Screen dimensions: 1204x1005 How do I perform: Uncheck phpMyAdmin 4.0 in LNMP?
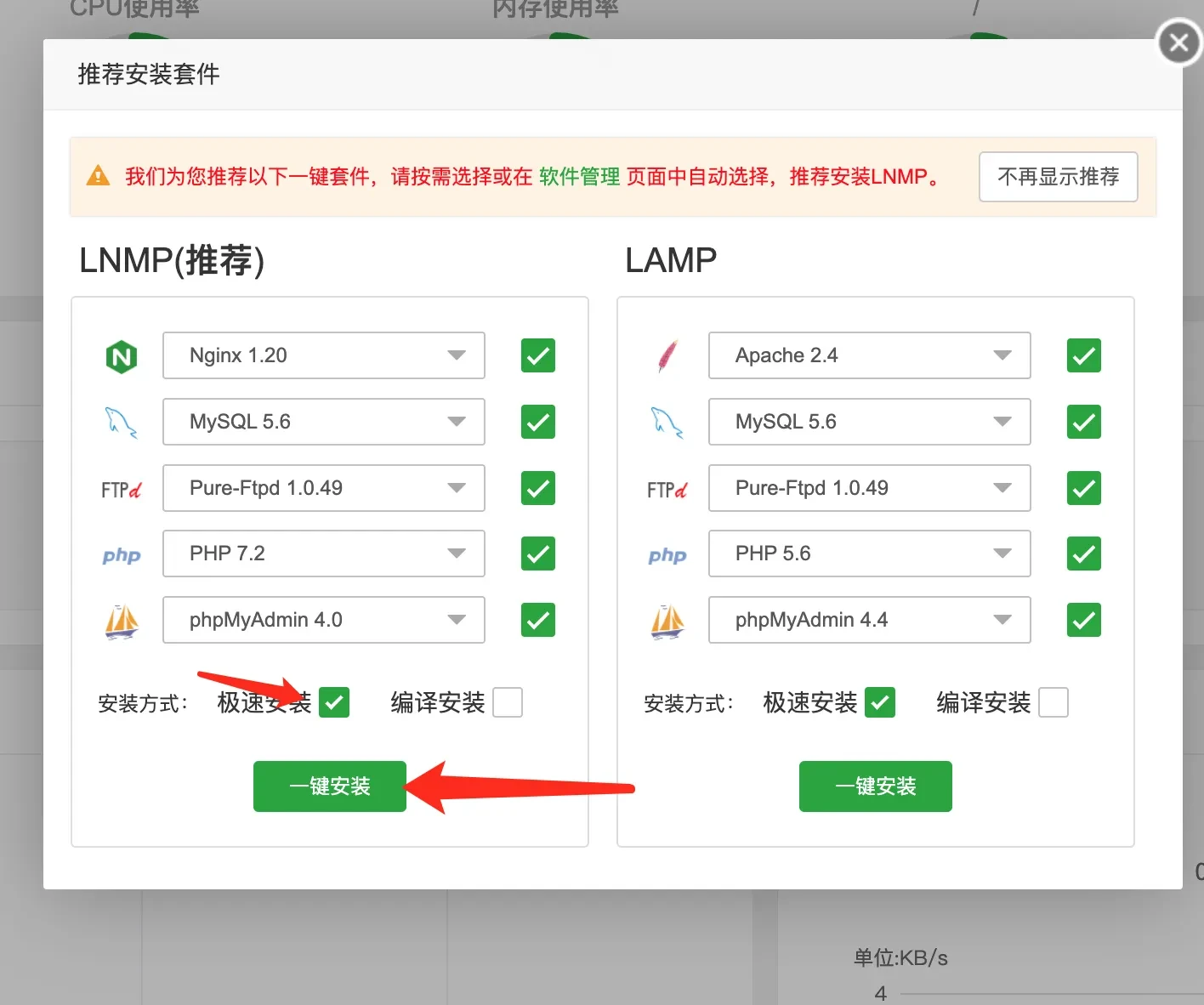538,620
